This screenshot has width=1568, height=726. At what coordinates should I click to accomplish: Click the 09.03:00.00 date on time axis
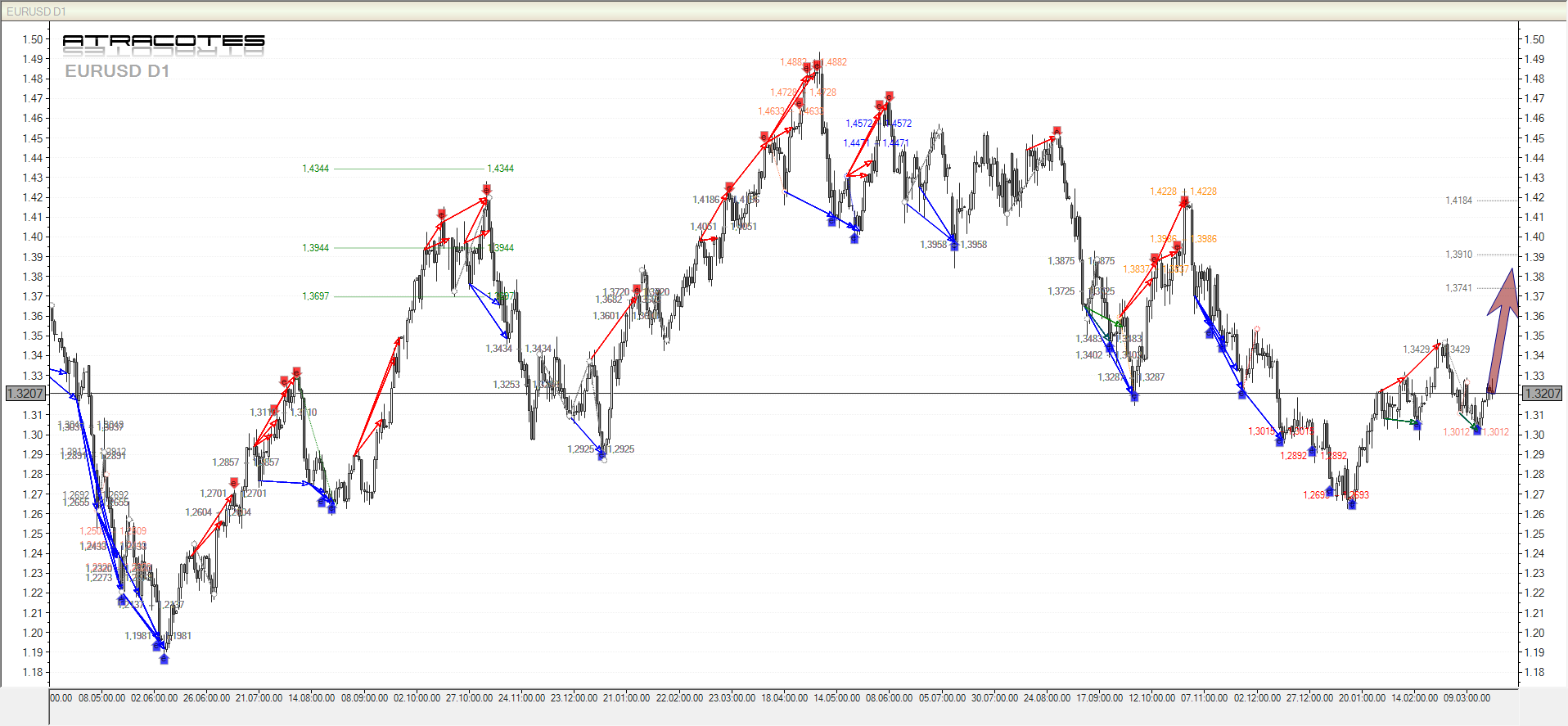[1467, 698]
